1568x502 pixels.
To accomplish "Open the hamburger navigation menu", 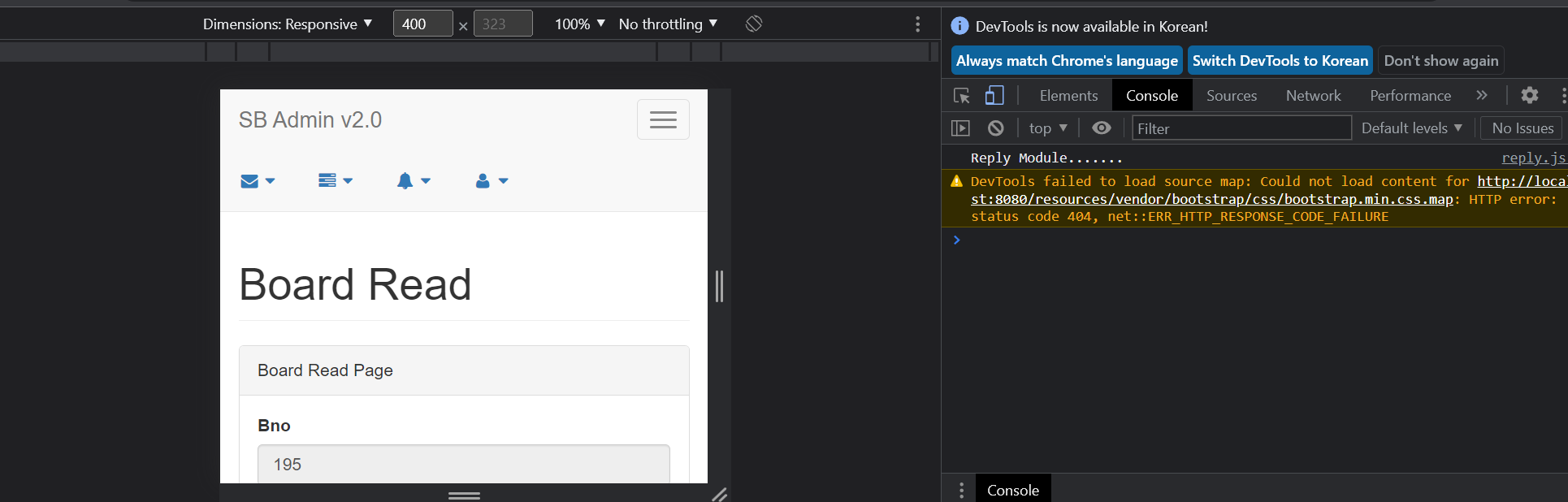I will 663,119.
